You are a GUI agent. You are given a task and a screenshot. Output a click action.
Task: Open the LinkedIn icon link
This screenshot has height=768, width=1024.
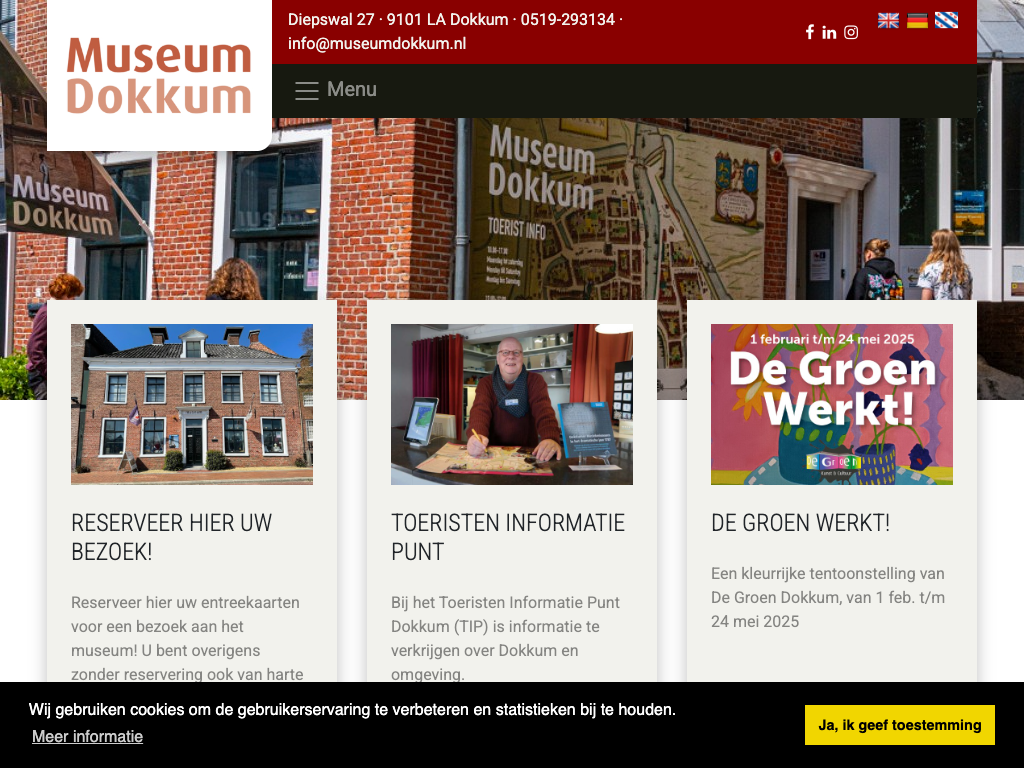click(x=829, y=32)
